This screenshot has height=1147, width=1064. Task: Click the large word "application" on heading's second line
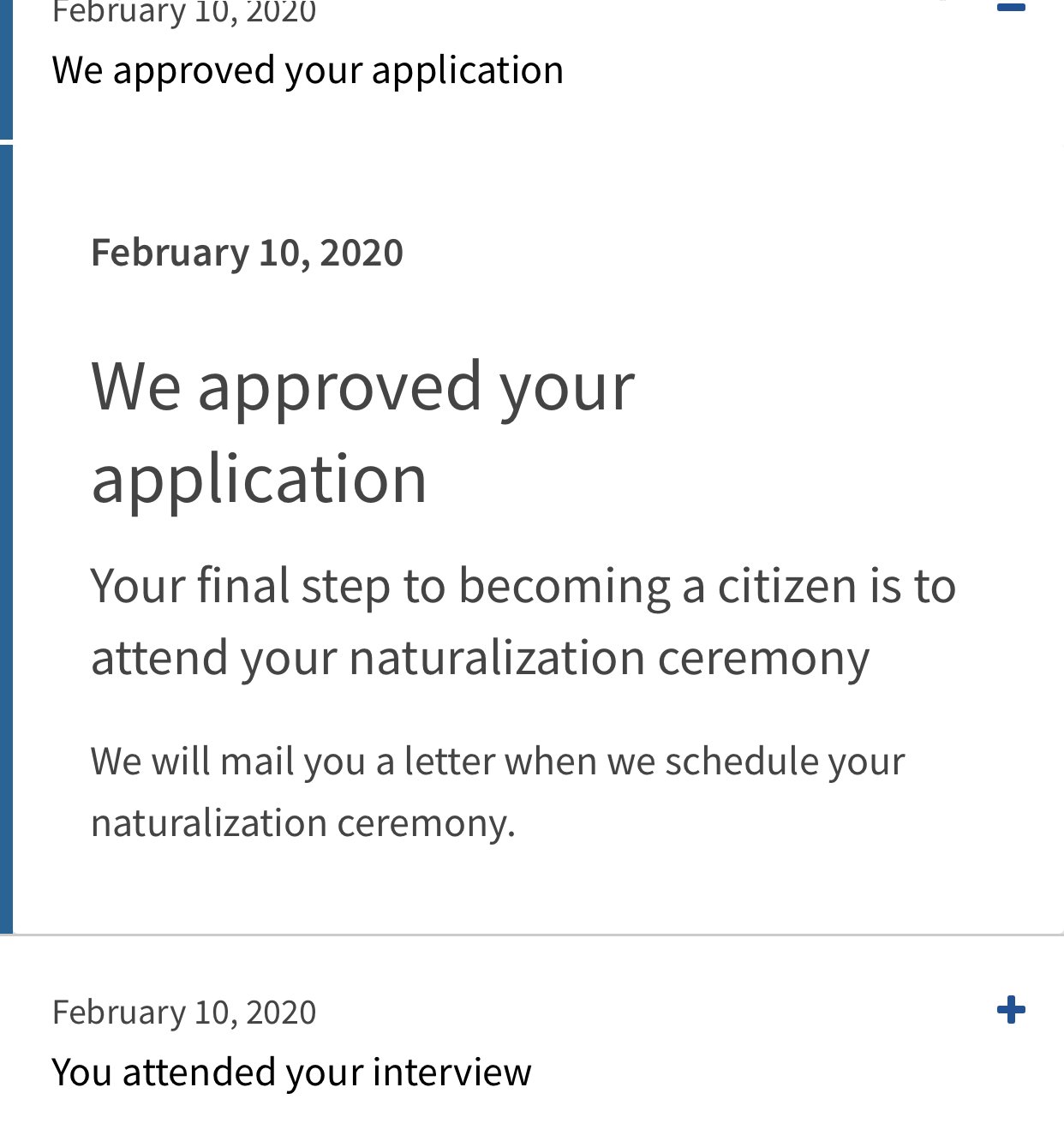point(259,481)
